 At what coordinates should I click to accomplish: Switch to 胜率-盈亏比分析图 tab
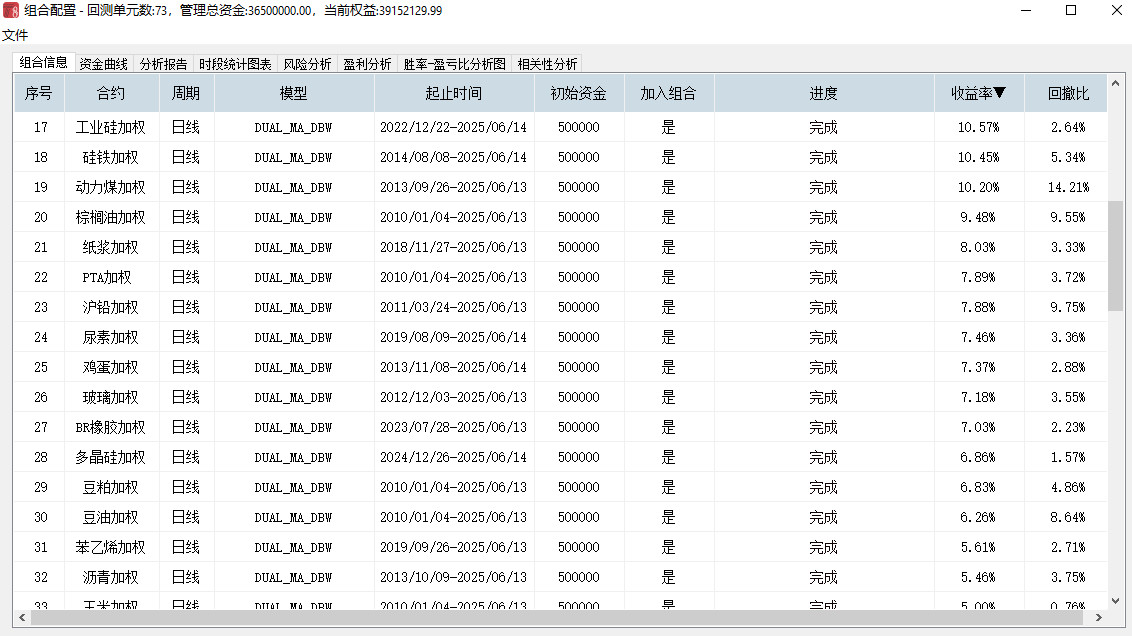(455, 64)
